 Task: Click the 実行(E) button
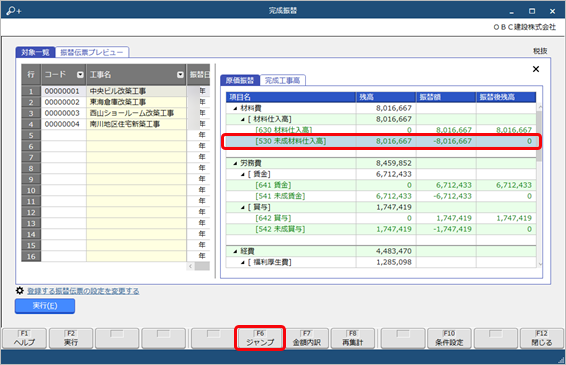pos(45,306)
